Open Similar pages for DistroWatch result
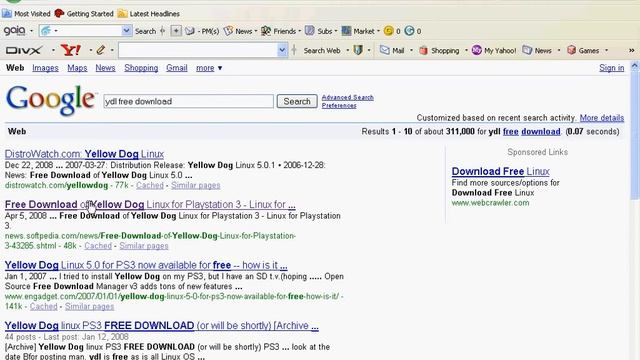This screenshot has height=360, width=640. (196, 186)
